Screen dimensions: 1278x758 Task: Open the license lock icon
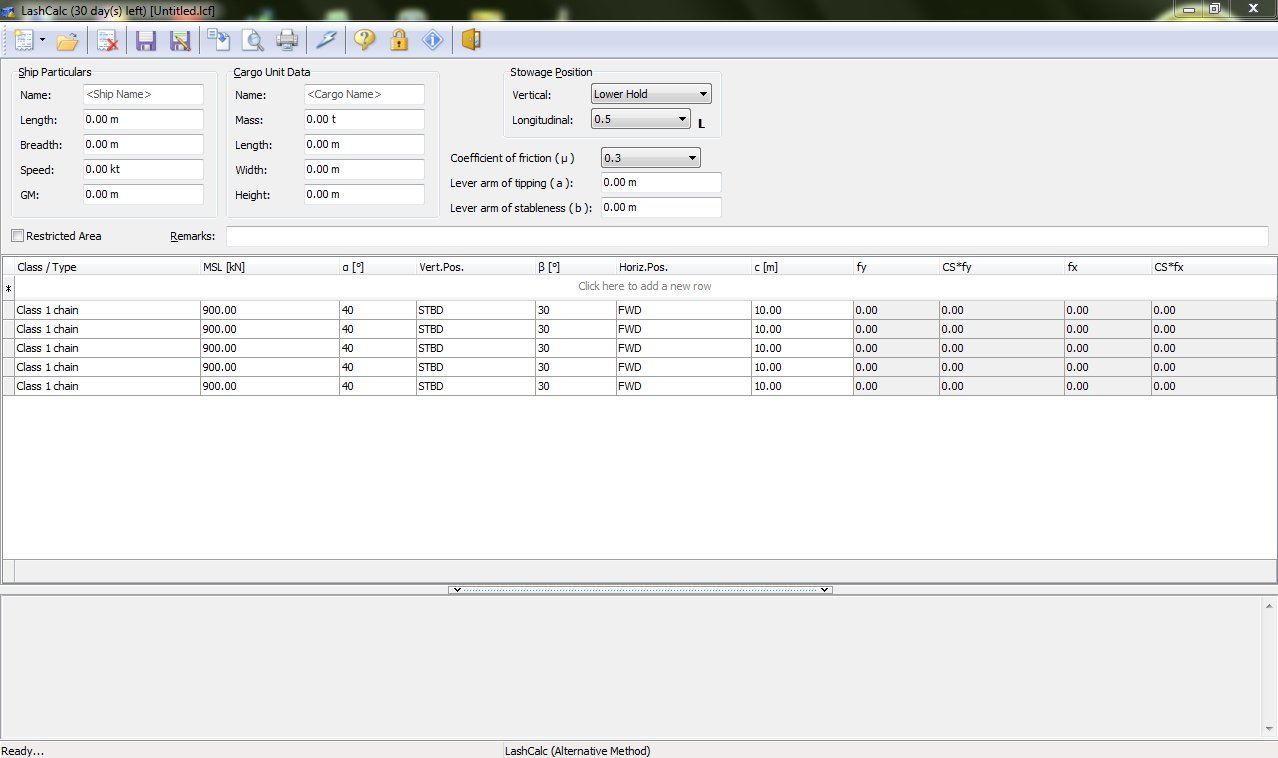399,40
